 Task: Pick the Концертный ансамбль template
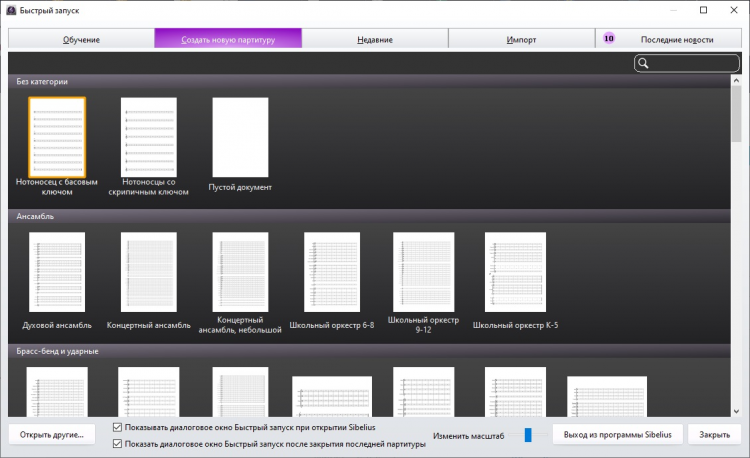[x=149, y=272]
